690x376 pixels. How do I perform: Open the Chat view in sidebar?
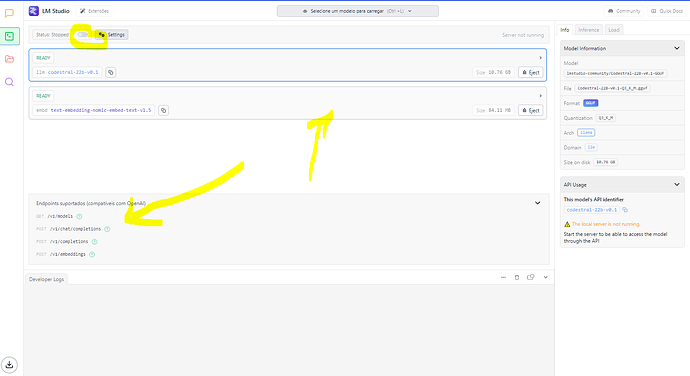click(x=9, y=13)
